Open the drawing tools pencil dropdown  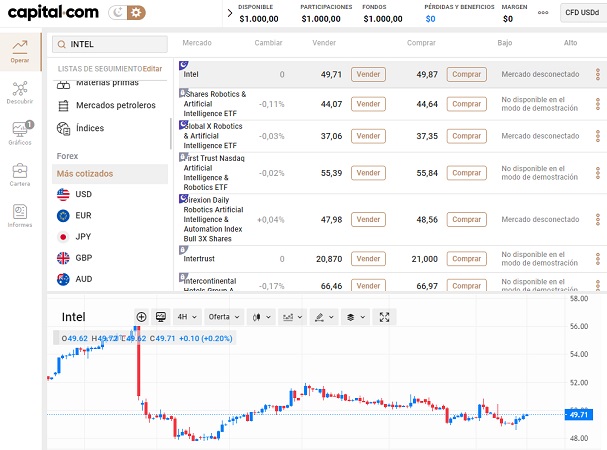pos(324,317)
